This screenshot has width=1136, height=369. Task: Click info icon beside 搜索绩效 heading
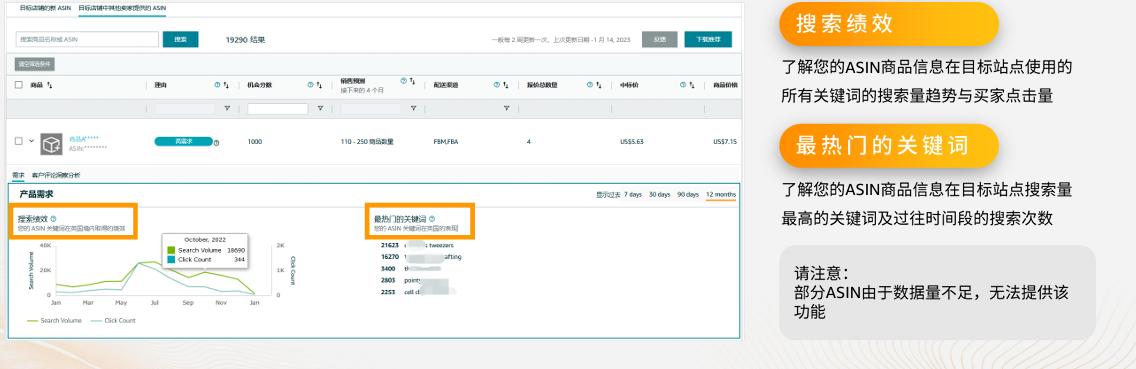click(x=54, y=218)
